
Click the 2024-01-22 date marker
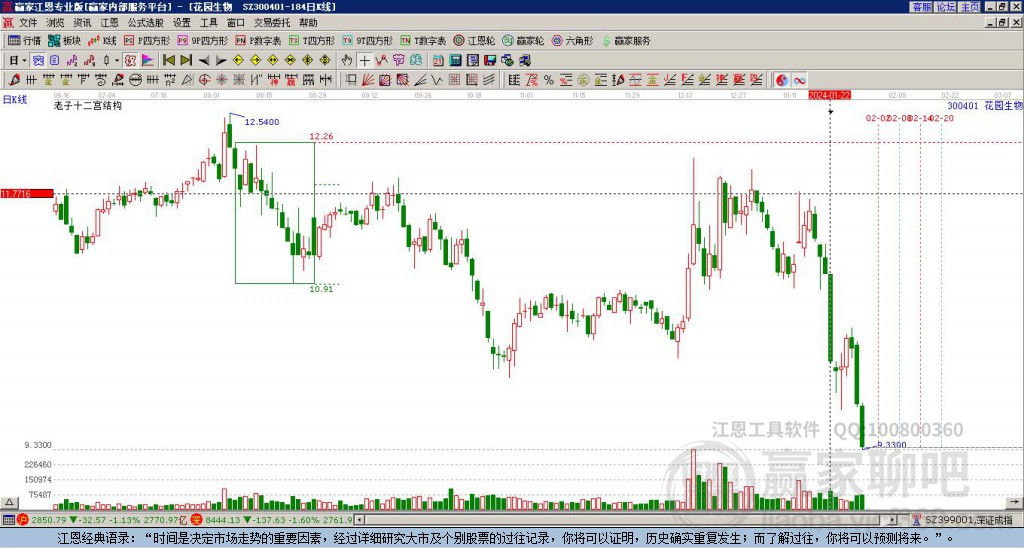click(829, 95)
